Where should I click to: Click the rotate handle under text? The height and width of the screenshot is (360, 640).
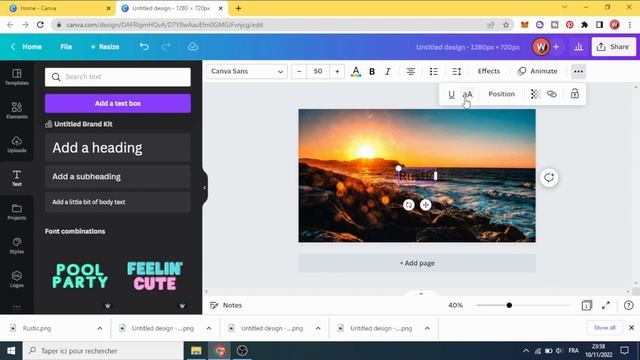[409, 205]
